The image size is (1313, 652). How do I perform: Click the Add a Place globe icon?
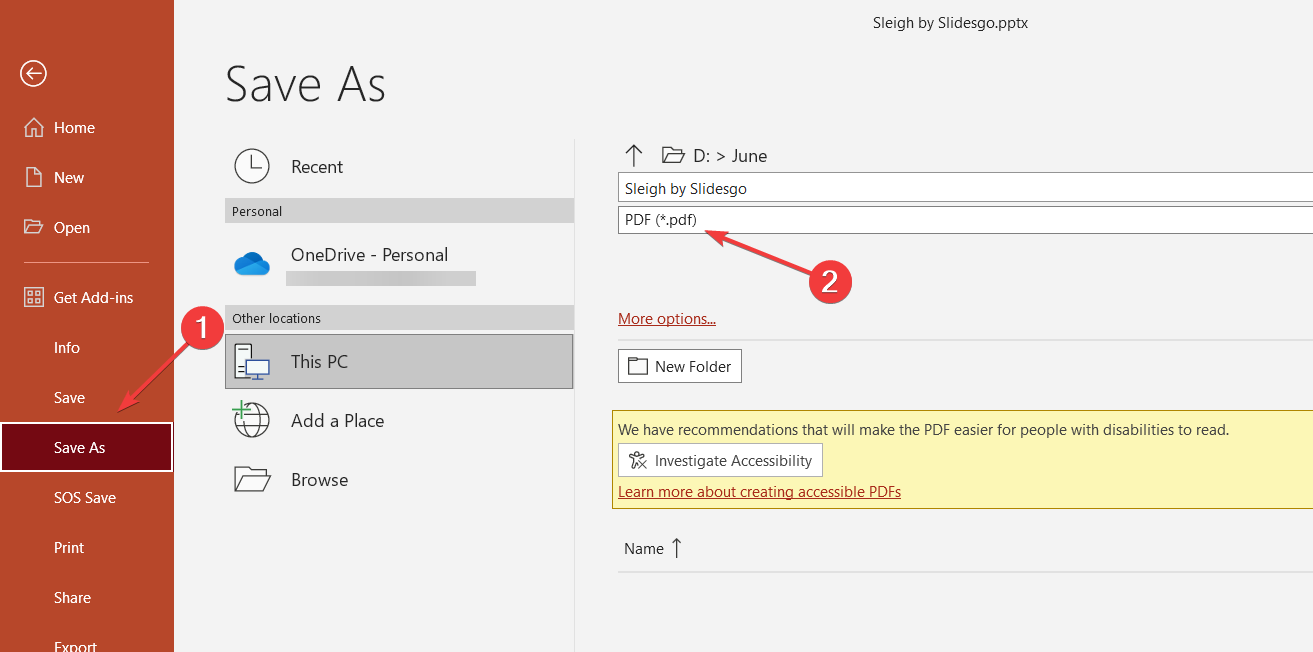(252, 420)
